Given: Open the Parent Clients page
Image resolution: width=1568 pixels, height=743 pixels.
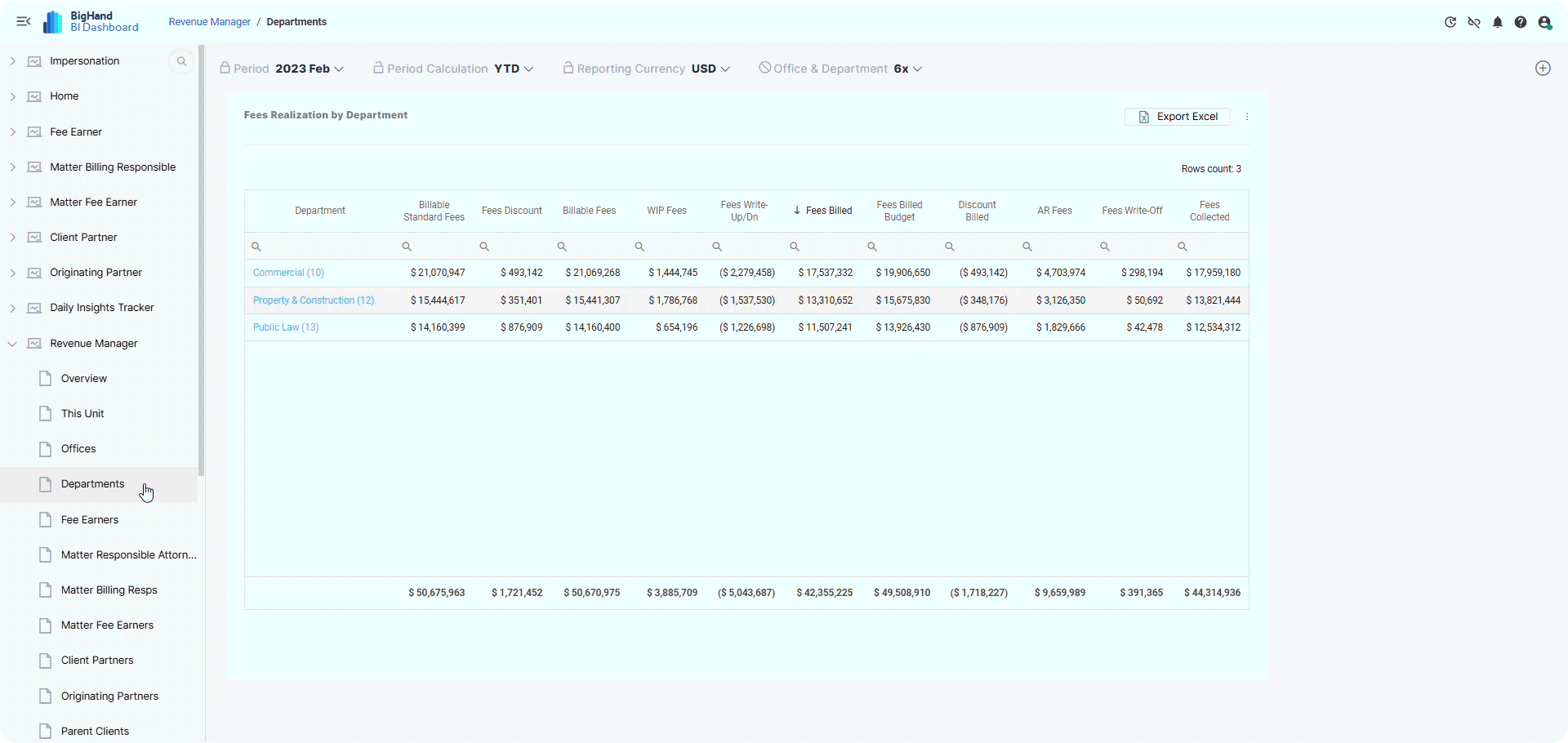Looking at the screenshot, I should tap(95, 732).
